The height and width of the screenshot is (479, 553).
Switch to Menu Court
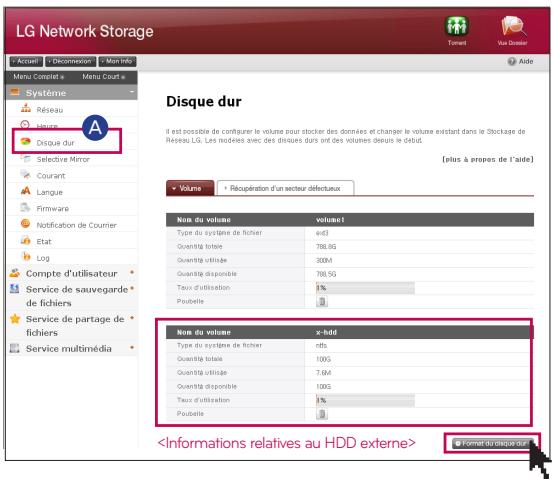[x=103, y=77]
